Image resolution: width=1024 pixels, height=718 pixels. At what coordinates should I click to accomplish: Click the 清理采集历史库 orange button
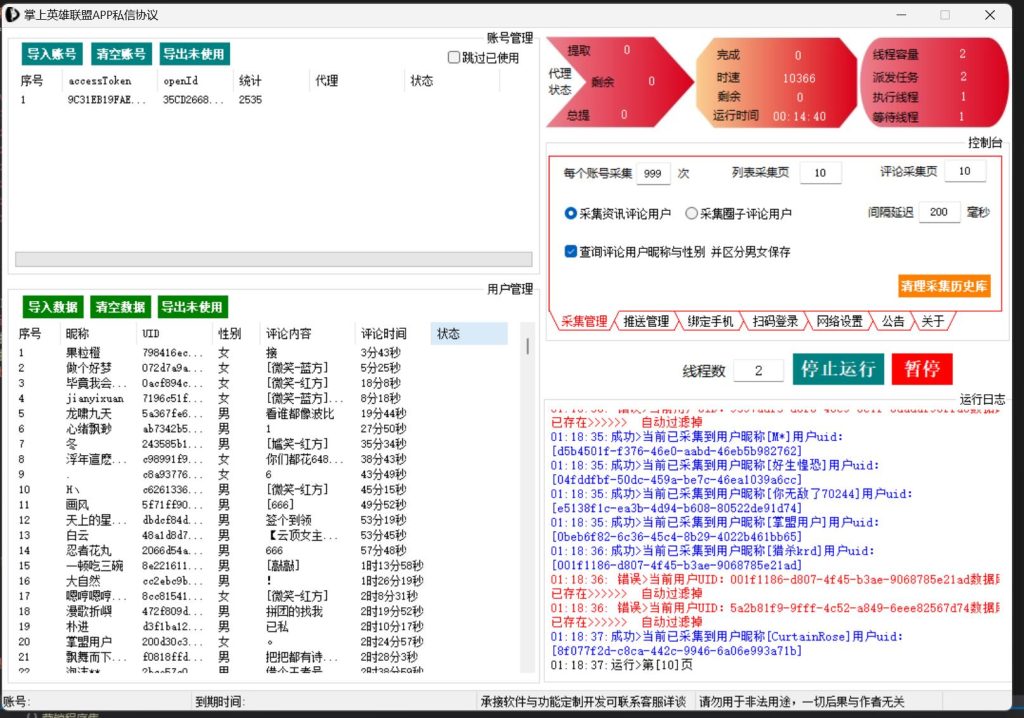pyautogui.click(x=944, y=286)
